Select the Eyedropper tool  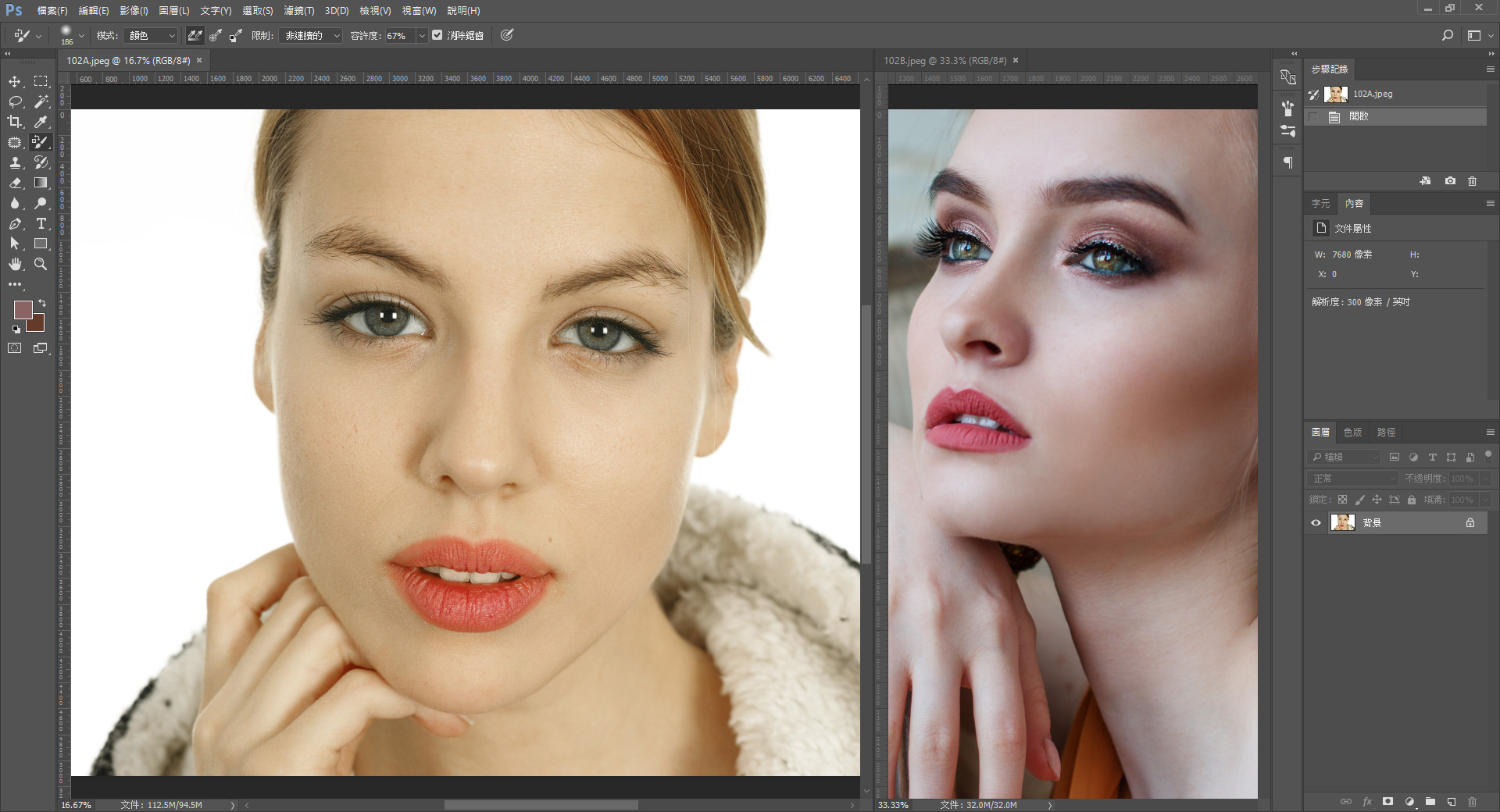pyautogui.click(x=41, y=122)
